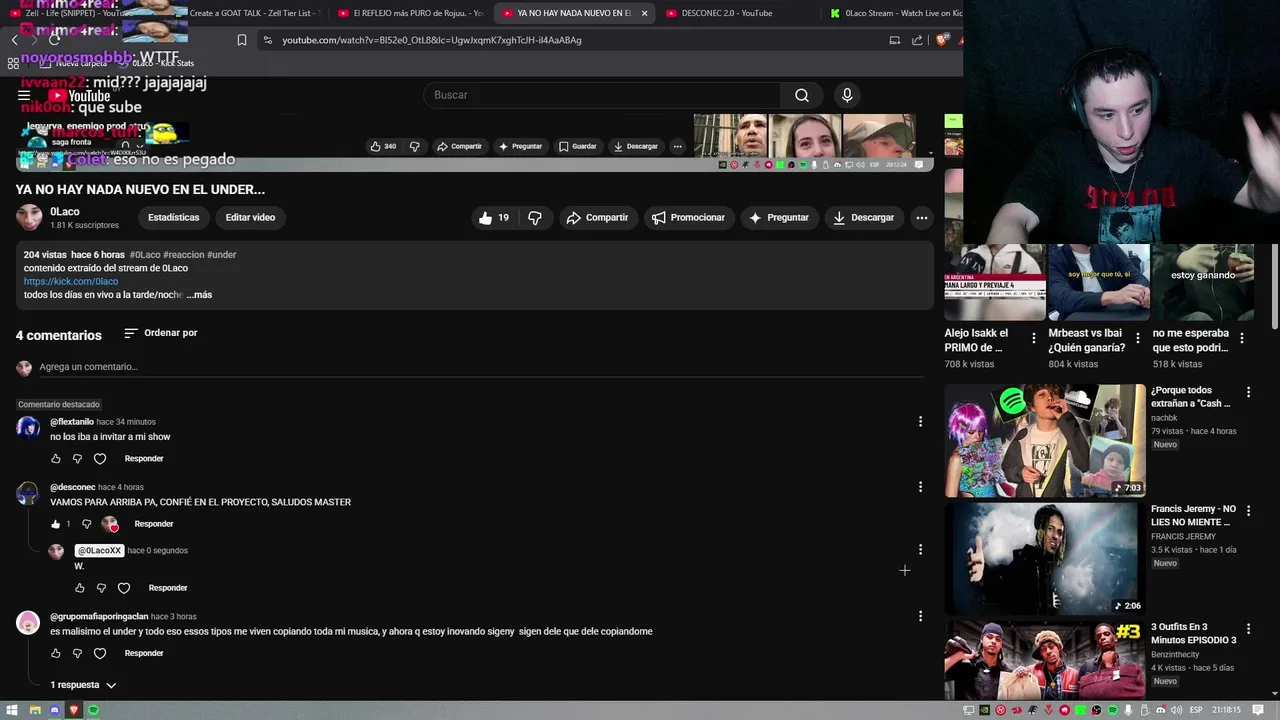Dislike the video beside 19 likes
Image resolution: width=1280 pixels, height=720 pixels.
(x=535, y=217)
